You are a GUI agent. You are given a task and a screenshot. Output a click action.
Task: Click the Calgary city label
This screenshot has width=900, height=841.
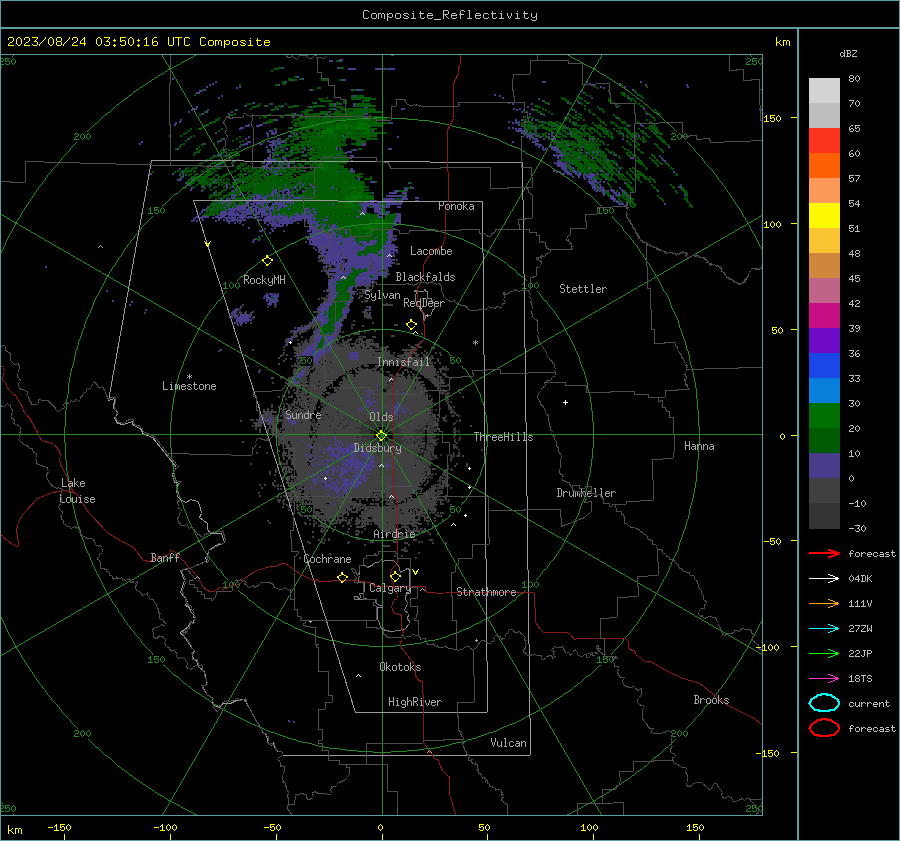[390, 588]
